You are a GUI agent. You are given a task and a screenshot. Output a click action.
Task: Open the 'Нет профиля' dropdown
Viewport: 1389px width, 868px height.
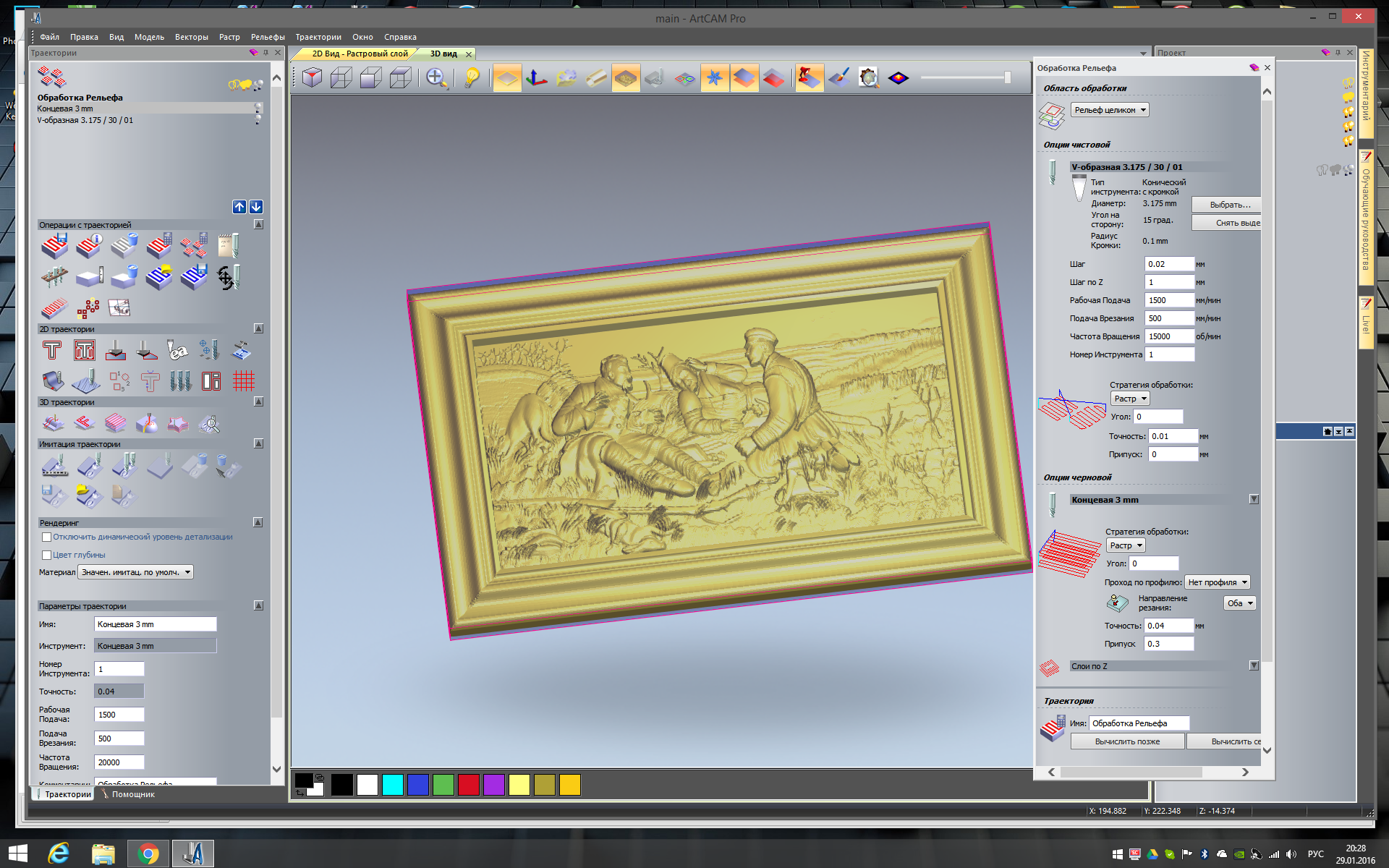[1218, 582]
